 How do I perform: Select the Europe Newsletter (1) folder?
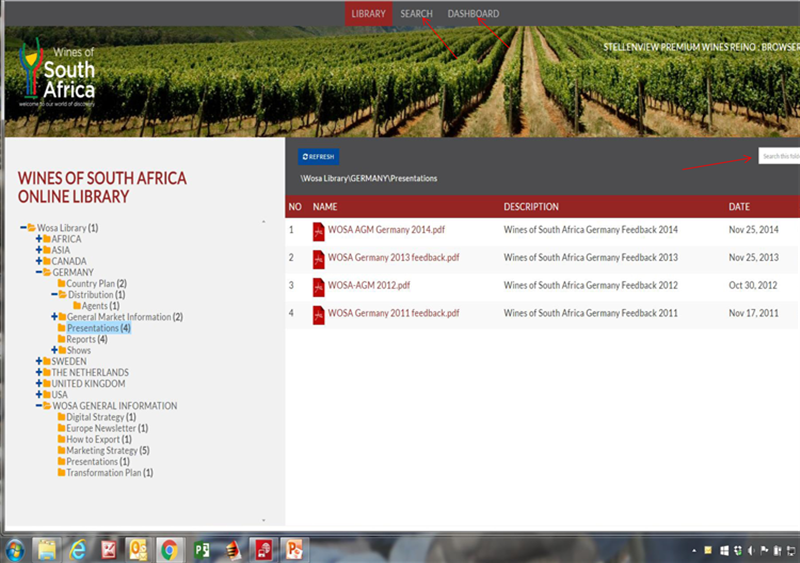pyautogui.click(x=107, y=428)
